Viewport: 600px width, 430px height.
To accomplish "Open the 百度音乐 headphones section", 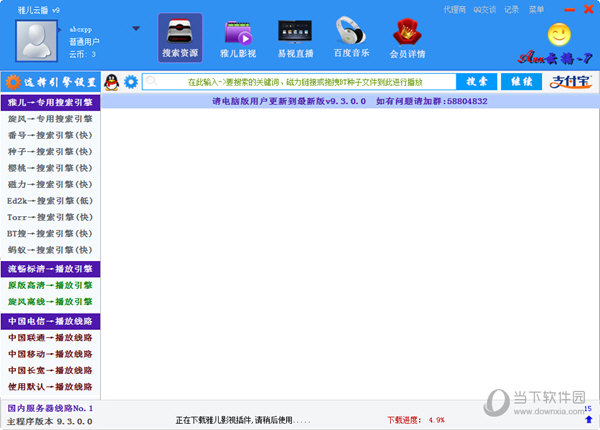I will tap(351, 37).
